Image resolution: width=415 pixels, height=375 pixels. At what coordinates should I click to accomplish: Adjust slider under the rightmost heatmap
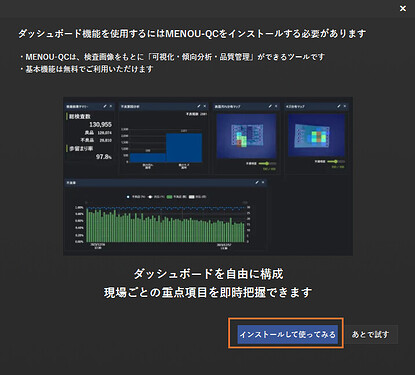click(337, 162)
